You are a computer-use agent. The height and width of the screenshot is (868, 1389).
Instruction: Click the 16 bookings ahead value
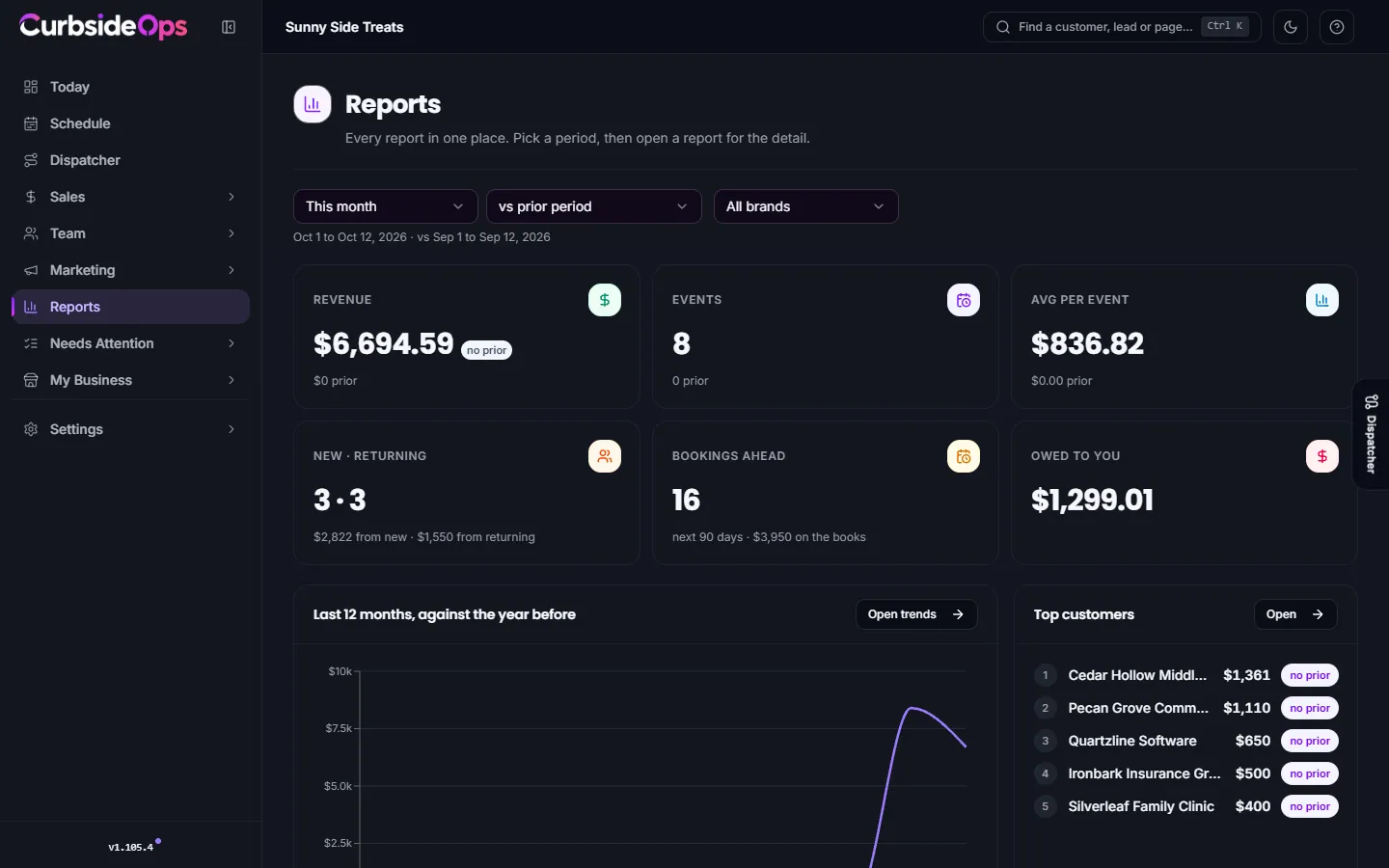coord(686,500)
